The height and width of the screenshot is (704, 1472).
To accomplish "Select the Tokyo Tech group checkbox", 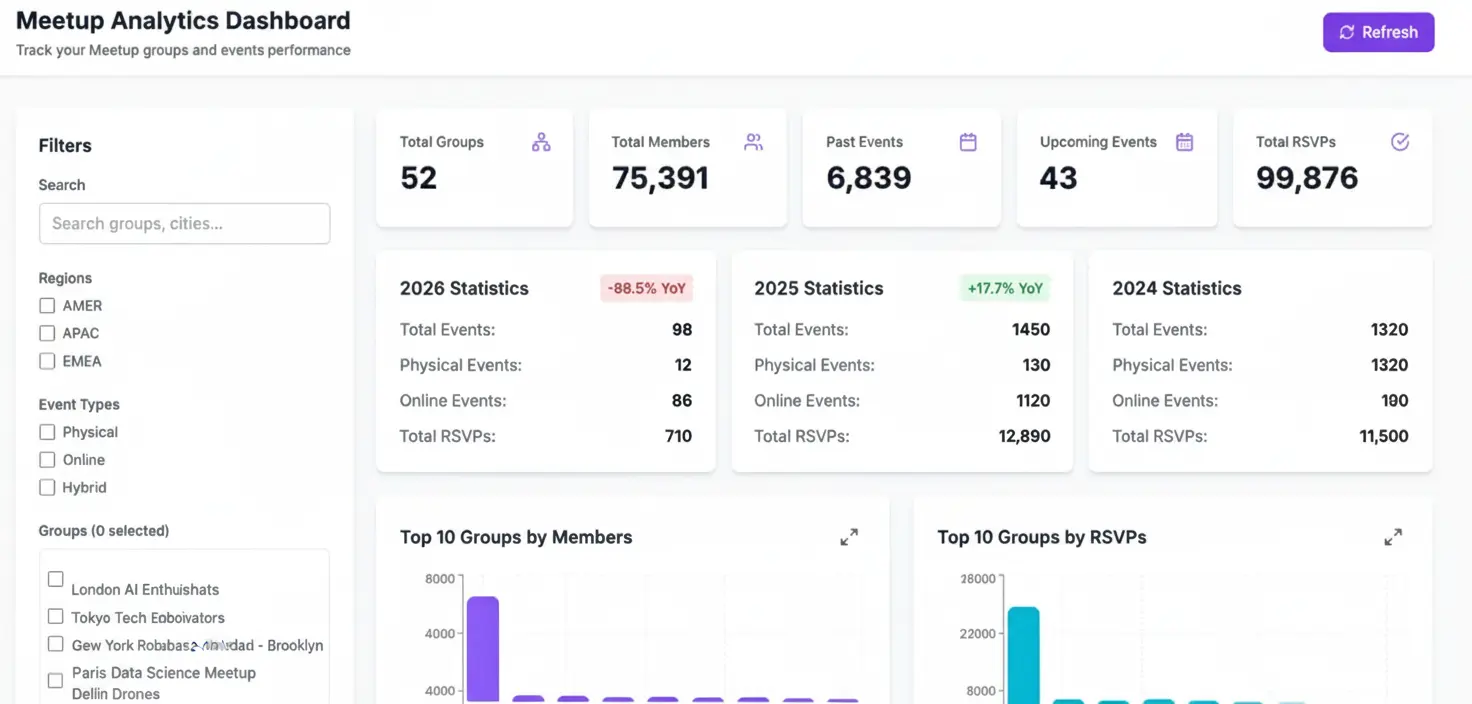I will tap(56, 617).
